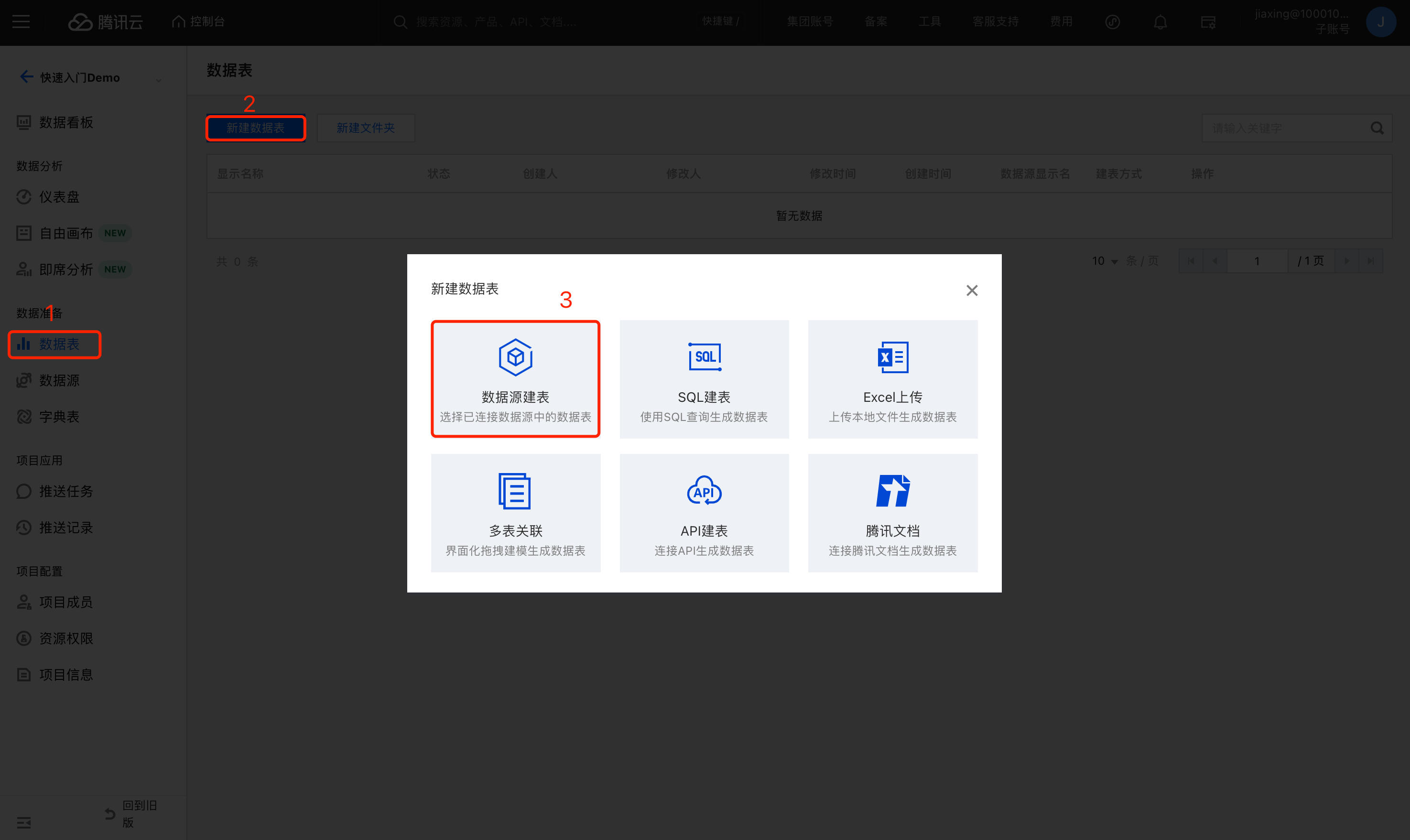
Task: Open the 费用 menu
Action: click(x=1061, y=22)
